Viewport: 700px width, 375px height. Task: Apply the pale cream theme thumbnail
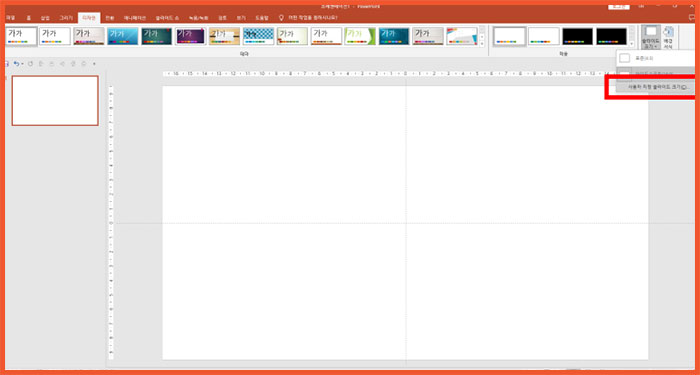pyautogui.click(x=292, y=36)
